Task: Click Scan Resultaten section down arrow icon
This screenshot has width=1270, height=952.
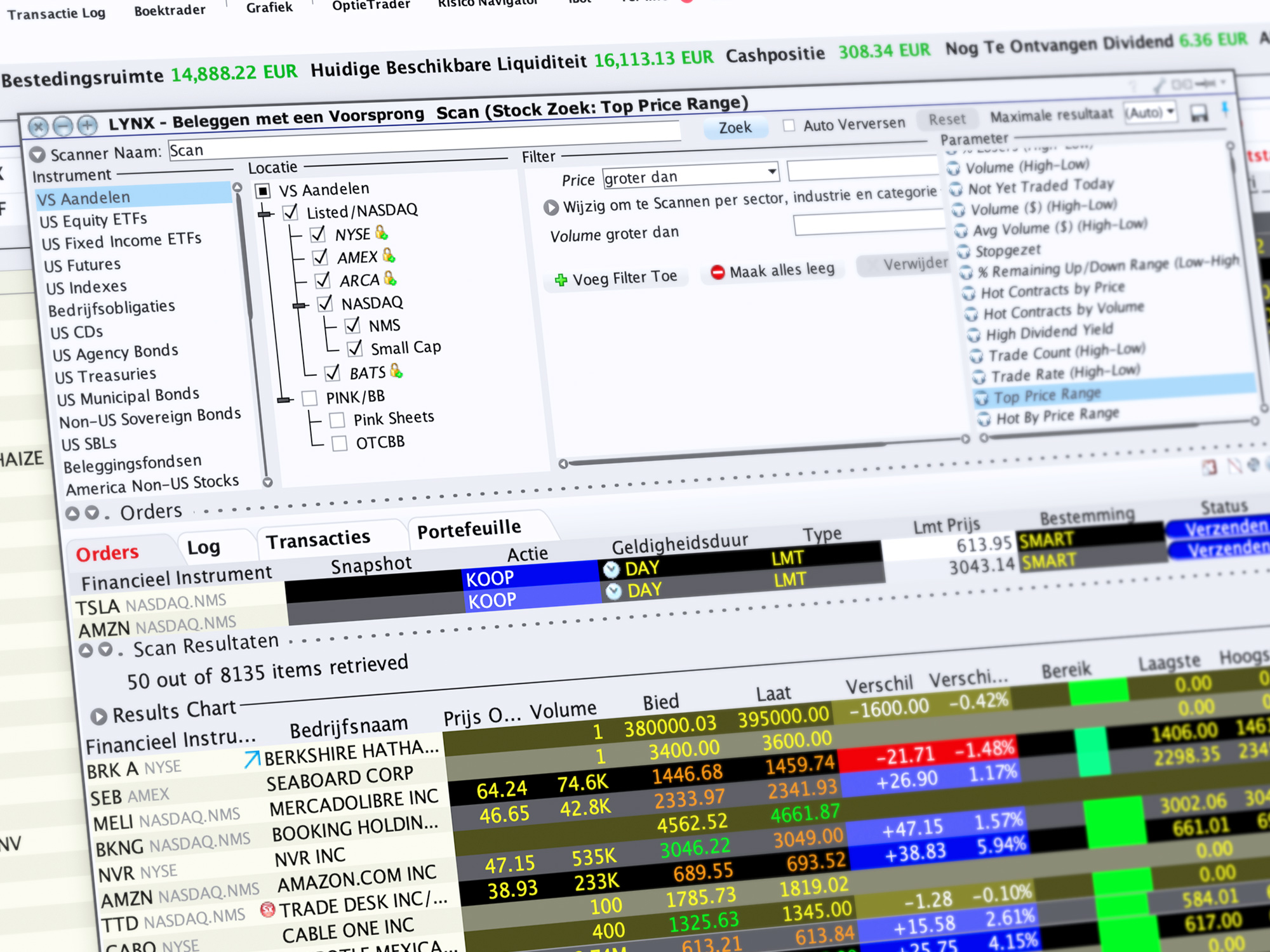Action: [105, 649]
